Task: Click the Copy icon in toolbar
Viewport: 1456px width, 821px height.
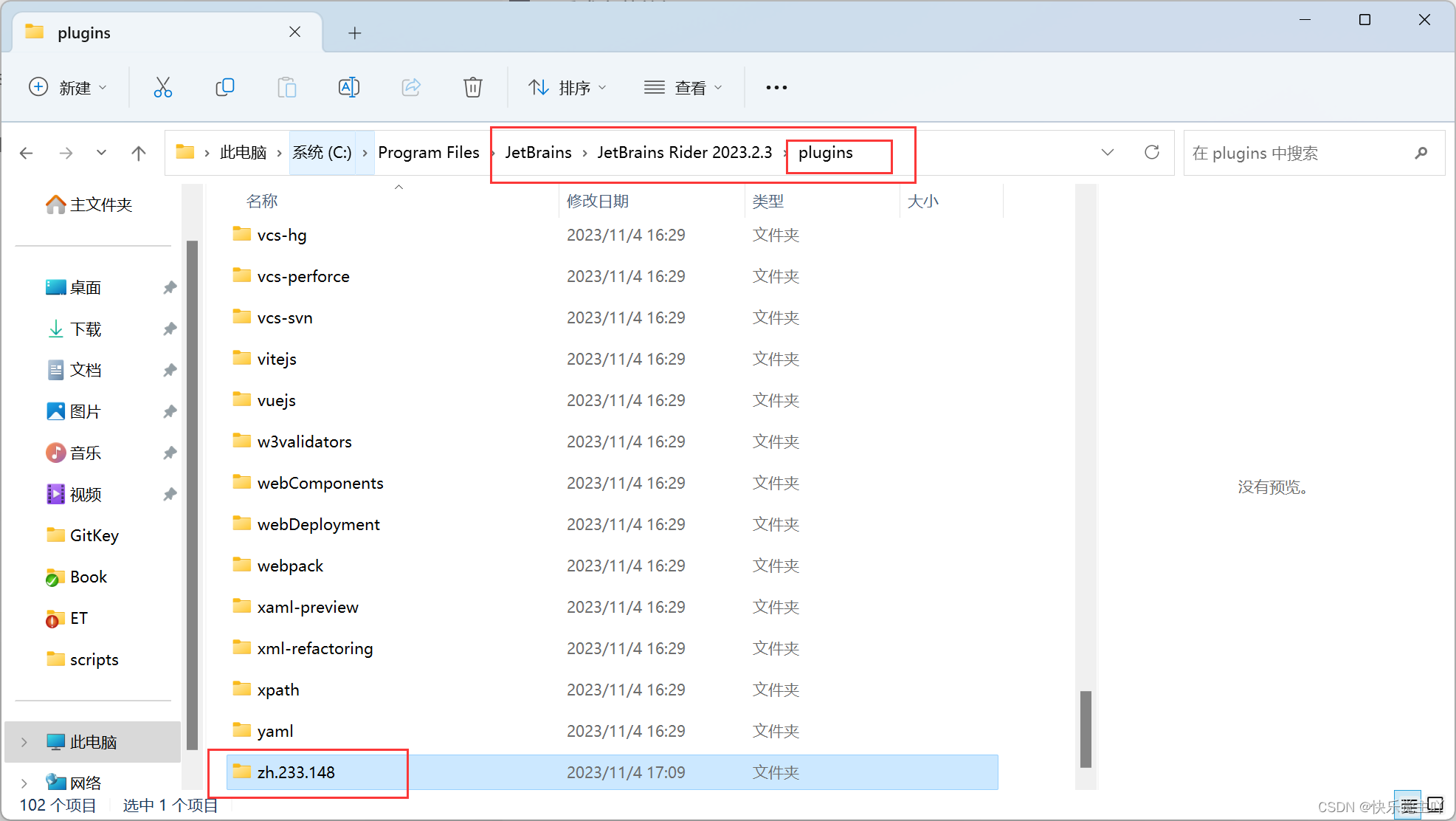Action: coord(224,87)
